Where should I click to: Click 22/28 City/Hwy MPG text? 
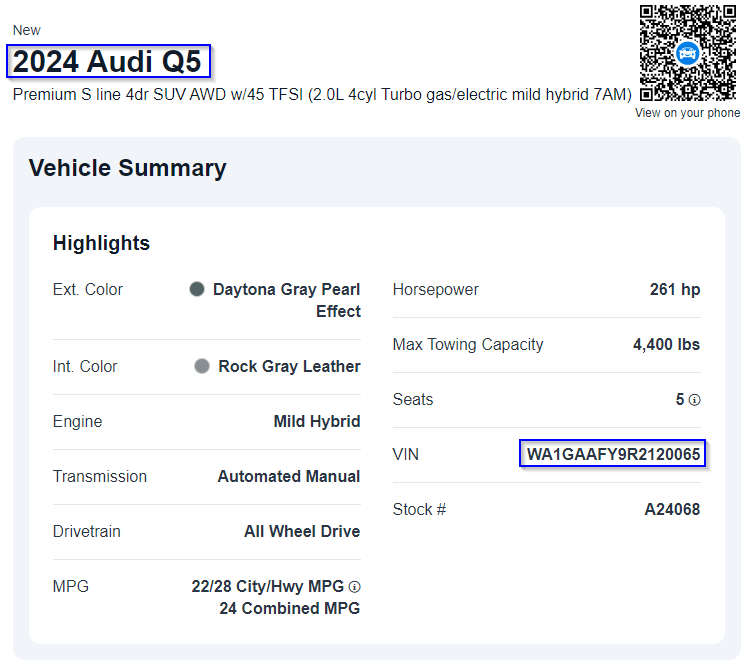pyautogui.click(x=268, y=587)
